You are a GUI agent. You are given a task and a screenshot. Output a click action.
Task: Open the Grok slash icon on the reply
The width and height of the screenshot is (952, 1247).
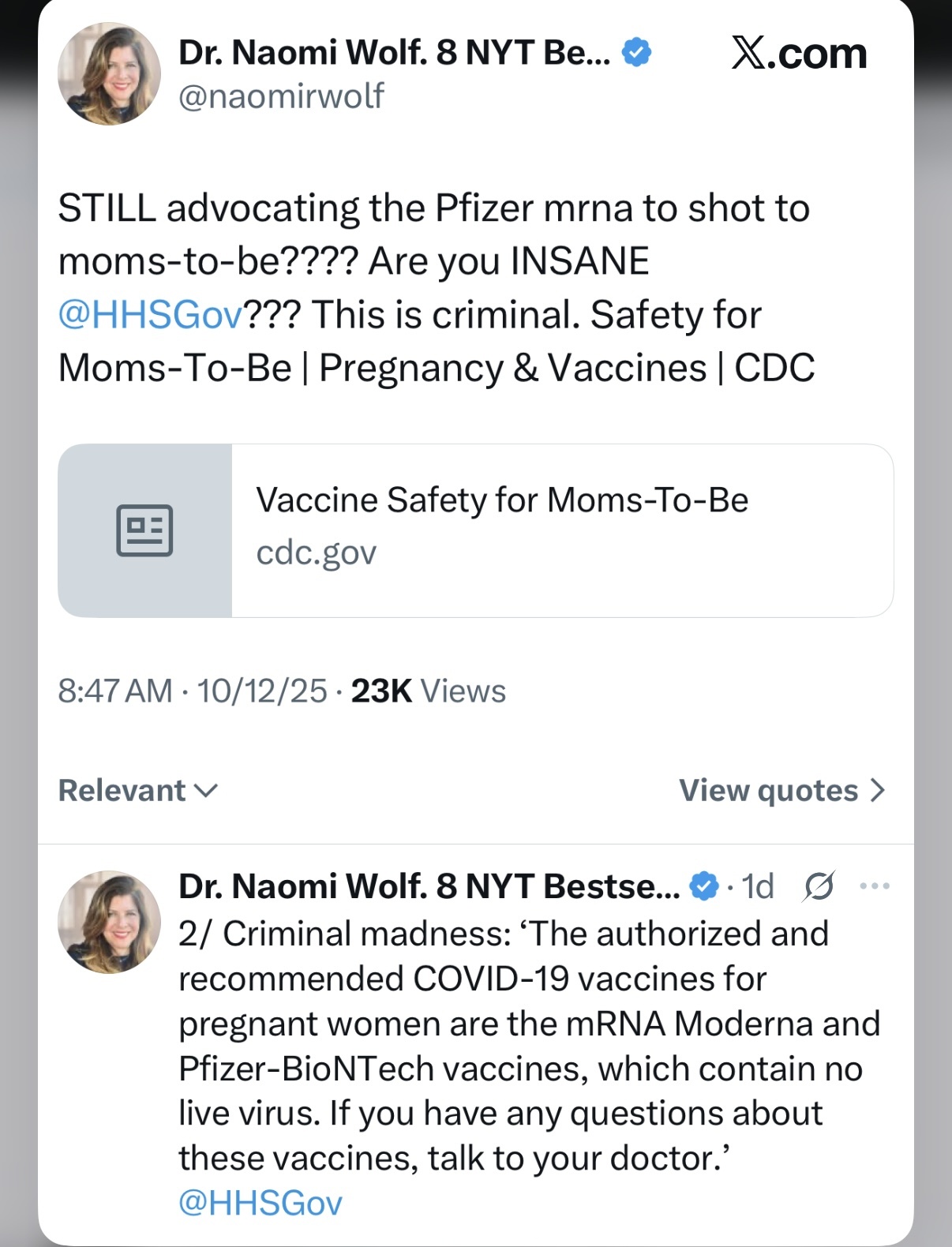point(819,886)
